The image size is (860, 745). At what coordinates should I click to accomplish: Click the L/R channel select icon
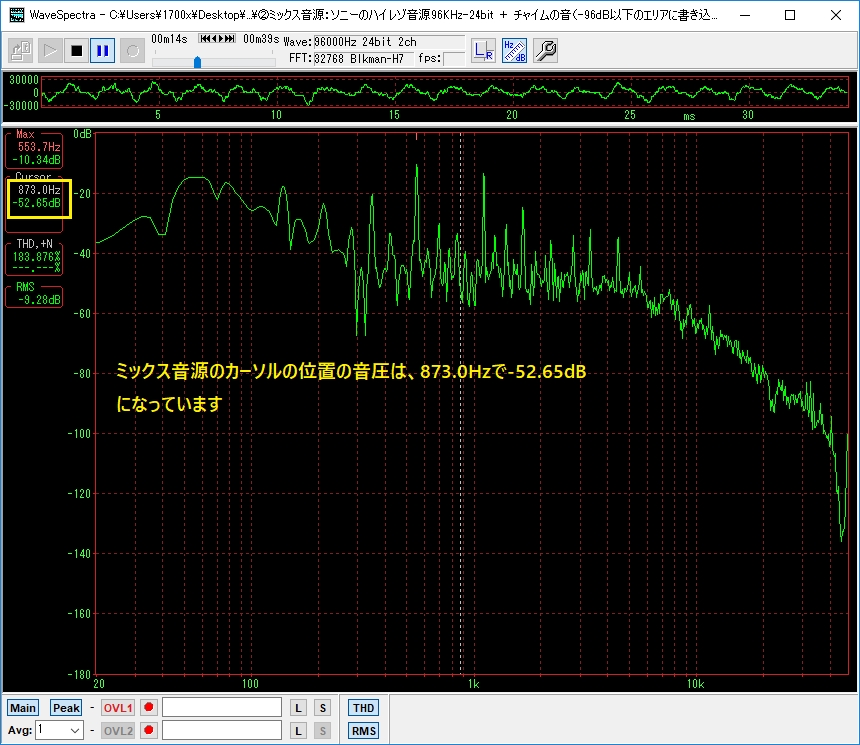point(483,51)
